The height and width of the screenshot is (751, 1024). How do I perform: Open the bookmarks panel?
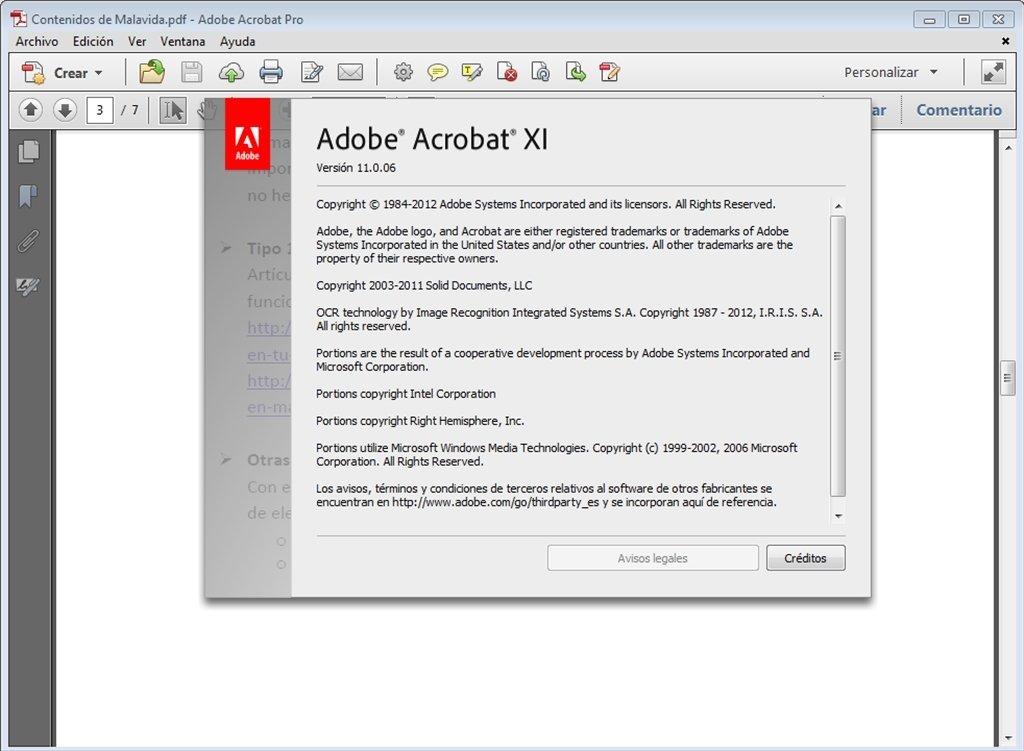click(x=28, y=196)
